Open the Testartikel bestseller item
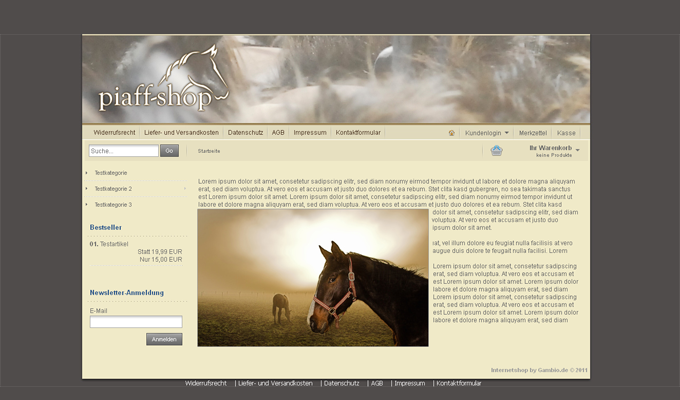680x400 pixels. tap(115, 243)
